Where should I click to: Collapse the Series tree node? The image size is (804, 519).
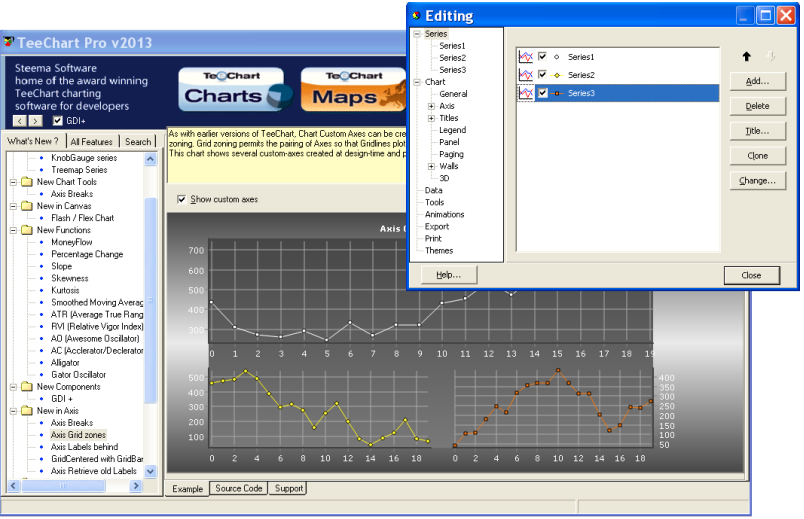(417, 34)
